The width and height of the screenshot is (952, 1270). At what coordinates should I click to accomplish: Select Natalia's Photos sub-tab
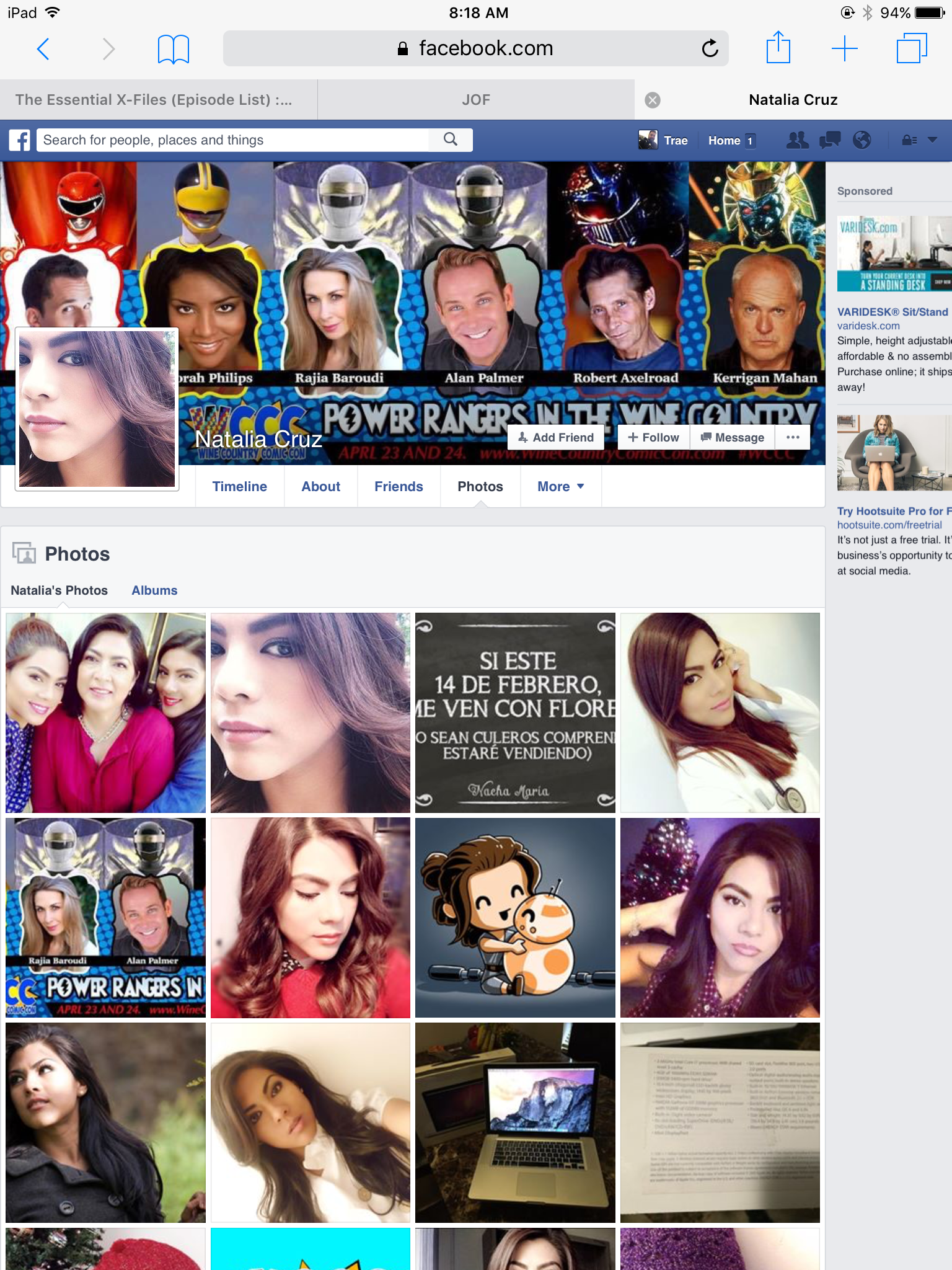59,590
